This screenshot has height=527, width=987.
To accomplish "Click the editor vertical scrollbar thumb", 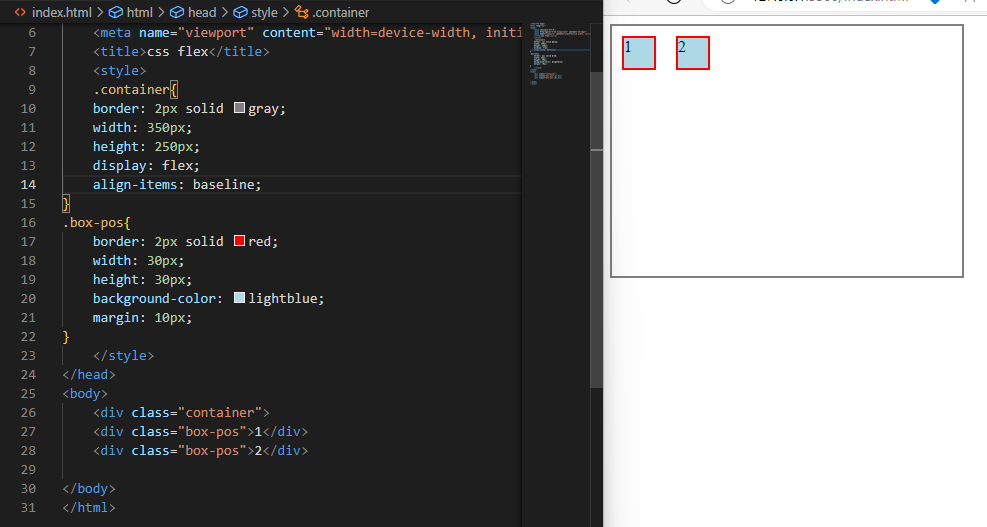I will click(x=596, y=230).
